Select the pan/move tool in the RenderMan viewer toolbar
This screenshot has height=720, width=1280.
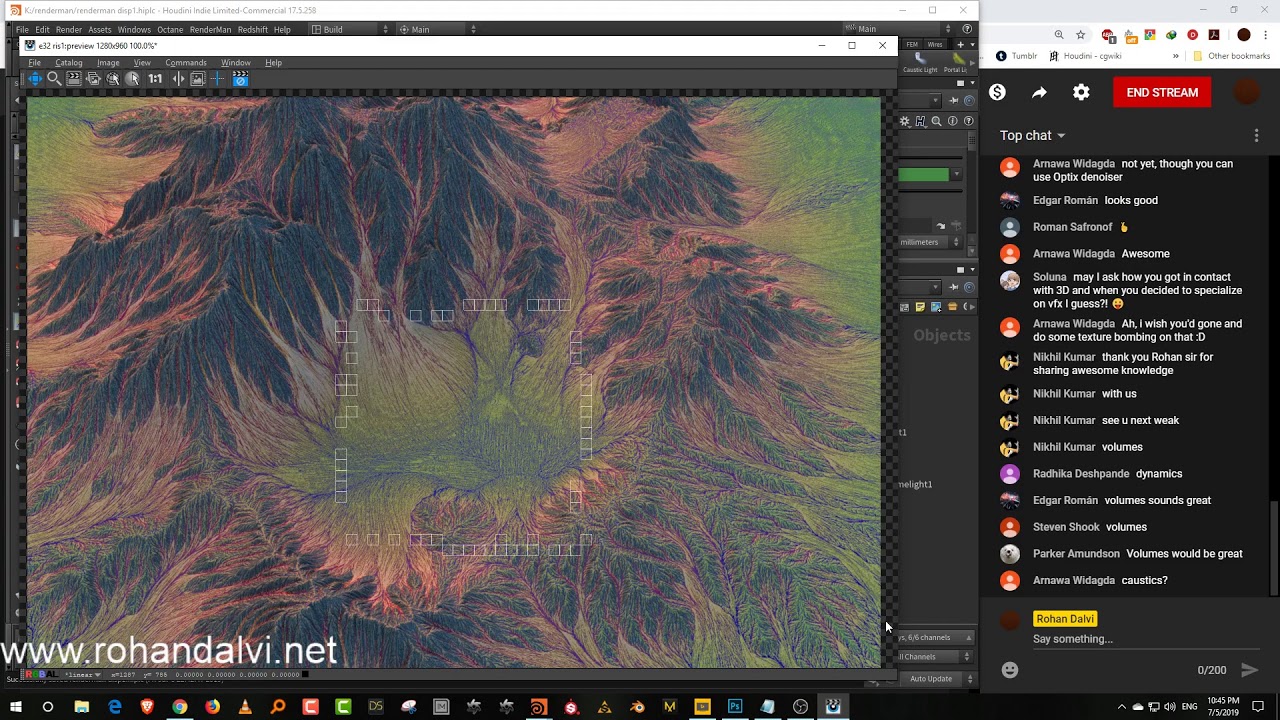(35, 79)
